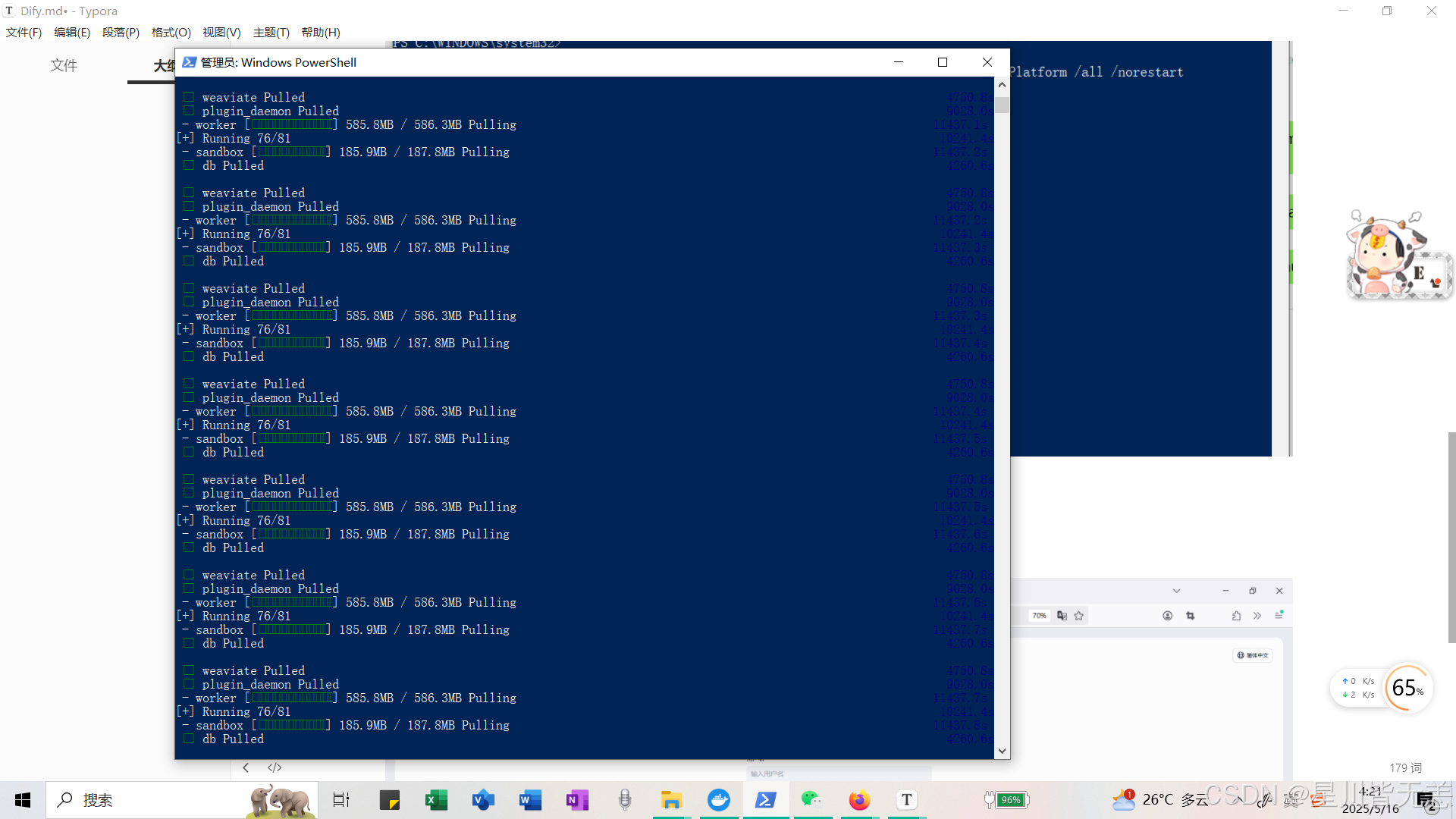Click the browser account profile icon
This screenshot has height=819, width=1456.
1168,616
